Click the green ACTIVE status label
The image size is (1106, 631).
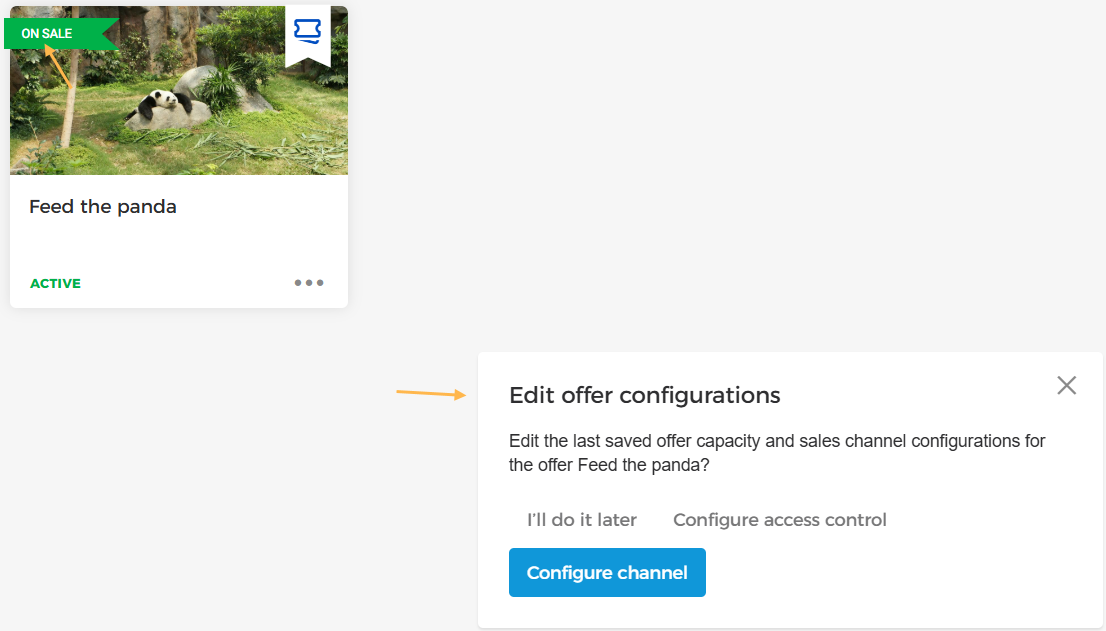point(56,284)
